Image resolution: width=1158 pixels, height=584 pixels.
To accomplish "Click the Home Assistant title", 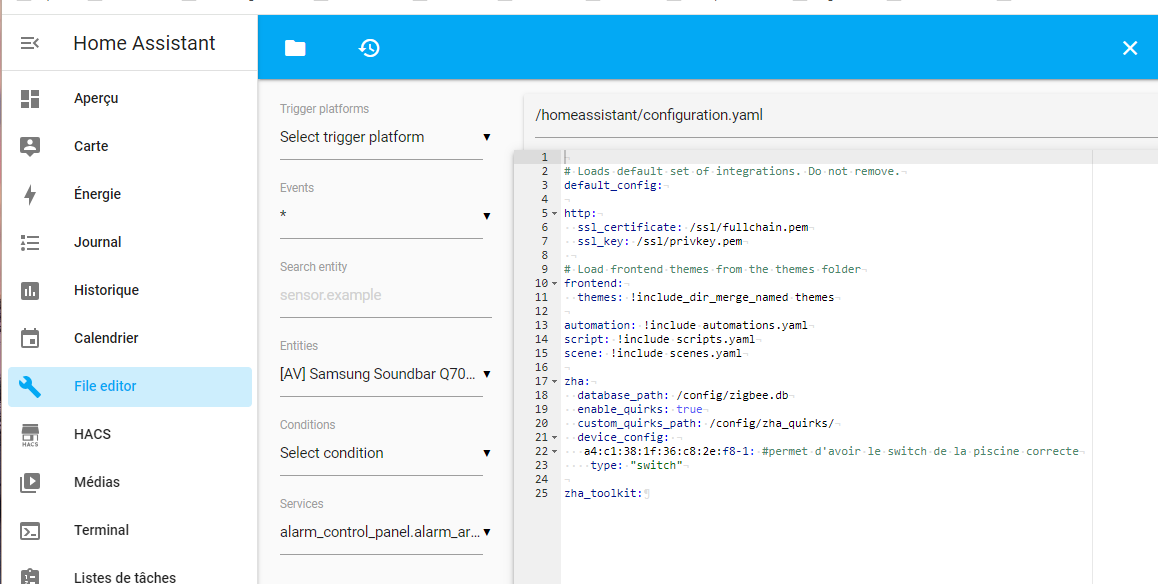I will (x=144, y=44).
